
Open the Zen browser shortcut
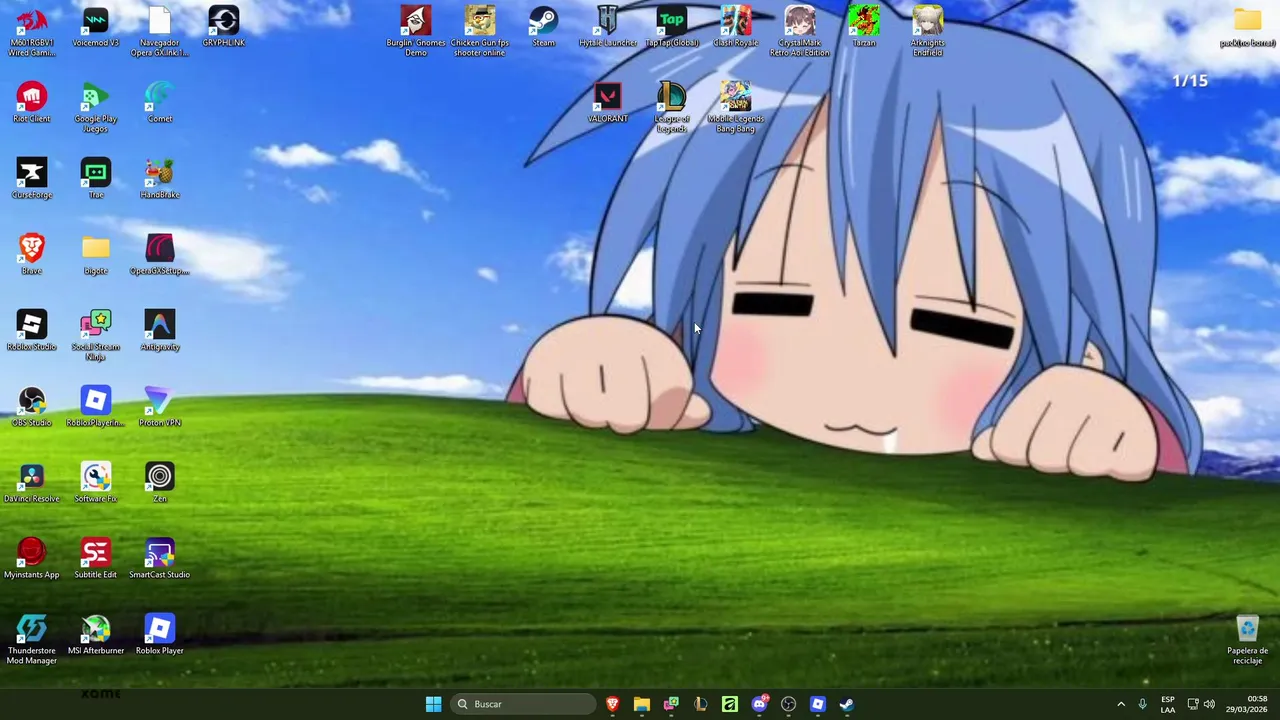coord(159,484)
